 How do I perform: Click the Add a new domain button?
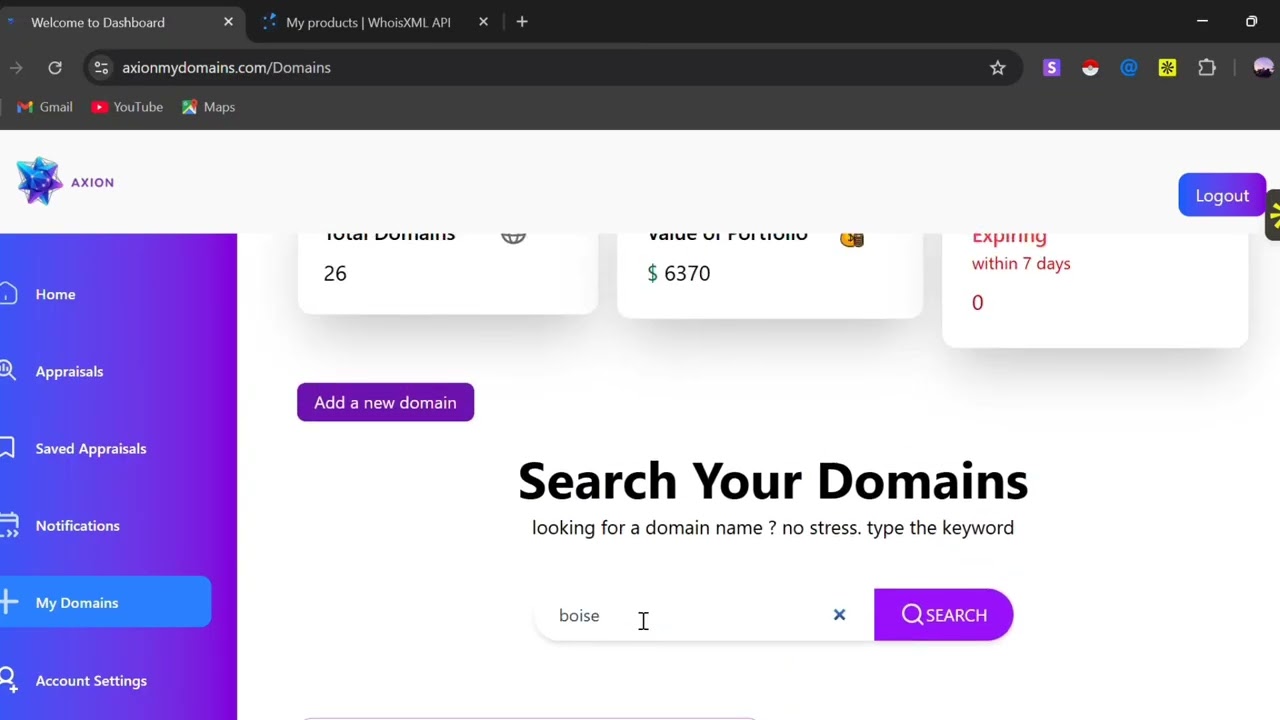pos(385,402)
